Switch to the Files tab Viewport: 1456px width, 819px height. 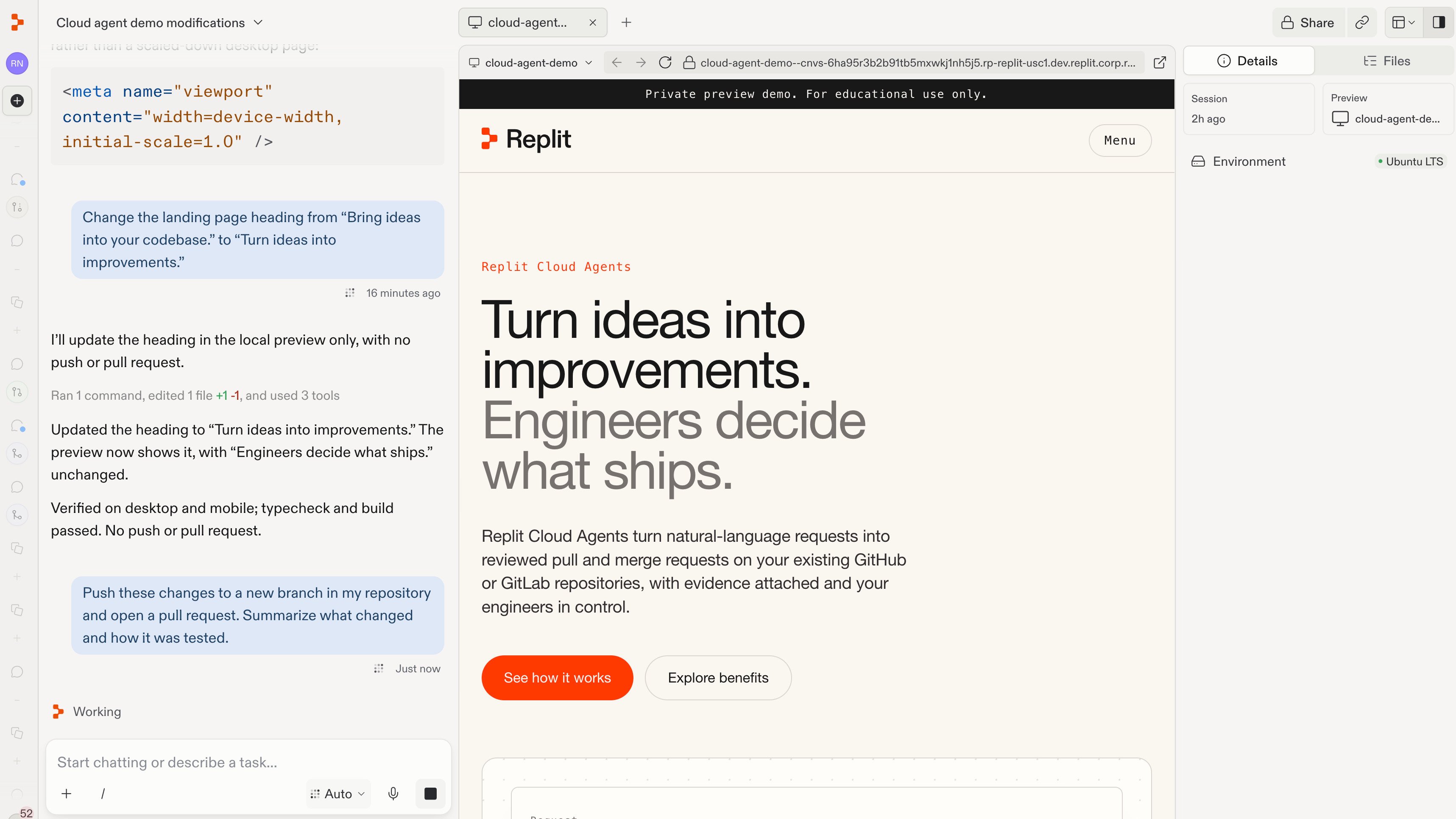(x=1386, y=61)
